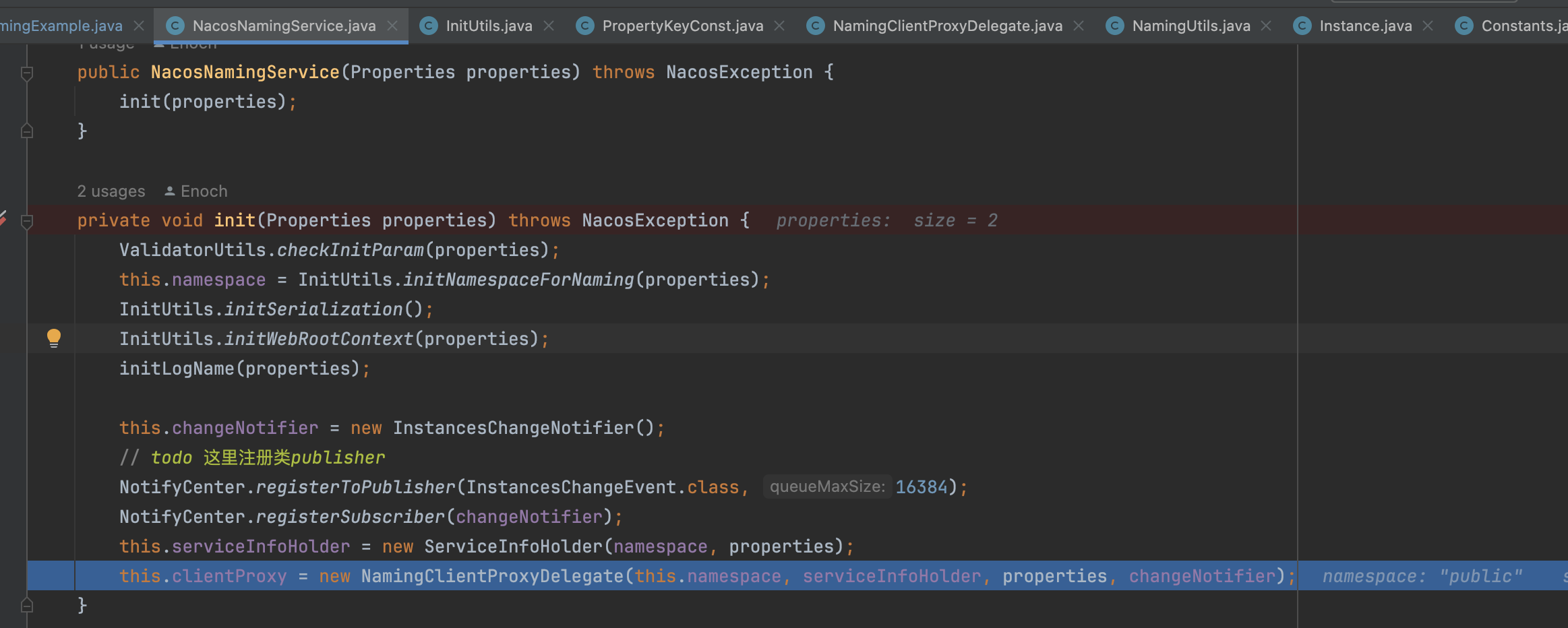1568x628 pixels.
Task: Click the 16384 numeric literal
Action: pos(922,487)
